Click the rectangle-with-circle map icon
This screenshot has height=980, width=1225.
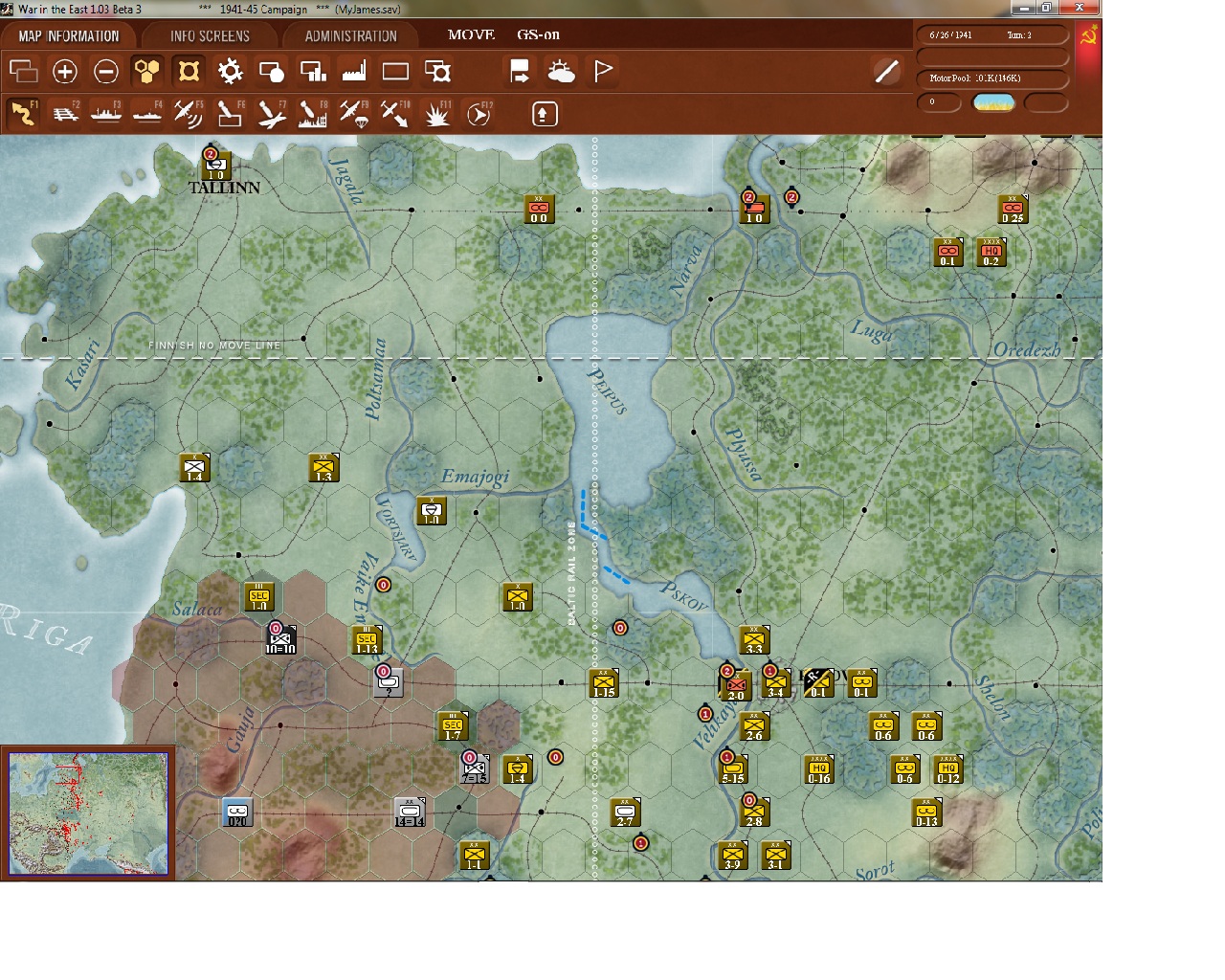pos(272,71)
